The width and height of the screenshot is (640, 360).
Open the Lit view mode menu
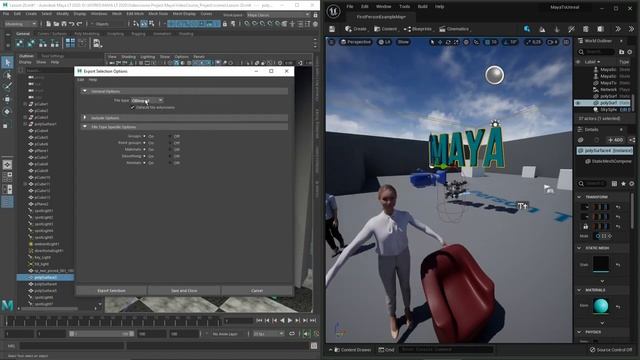[x=384, y=42]
